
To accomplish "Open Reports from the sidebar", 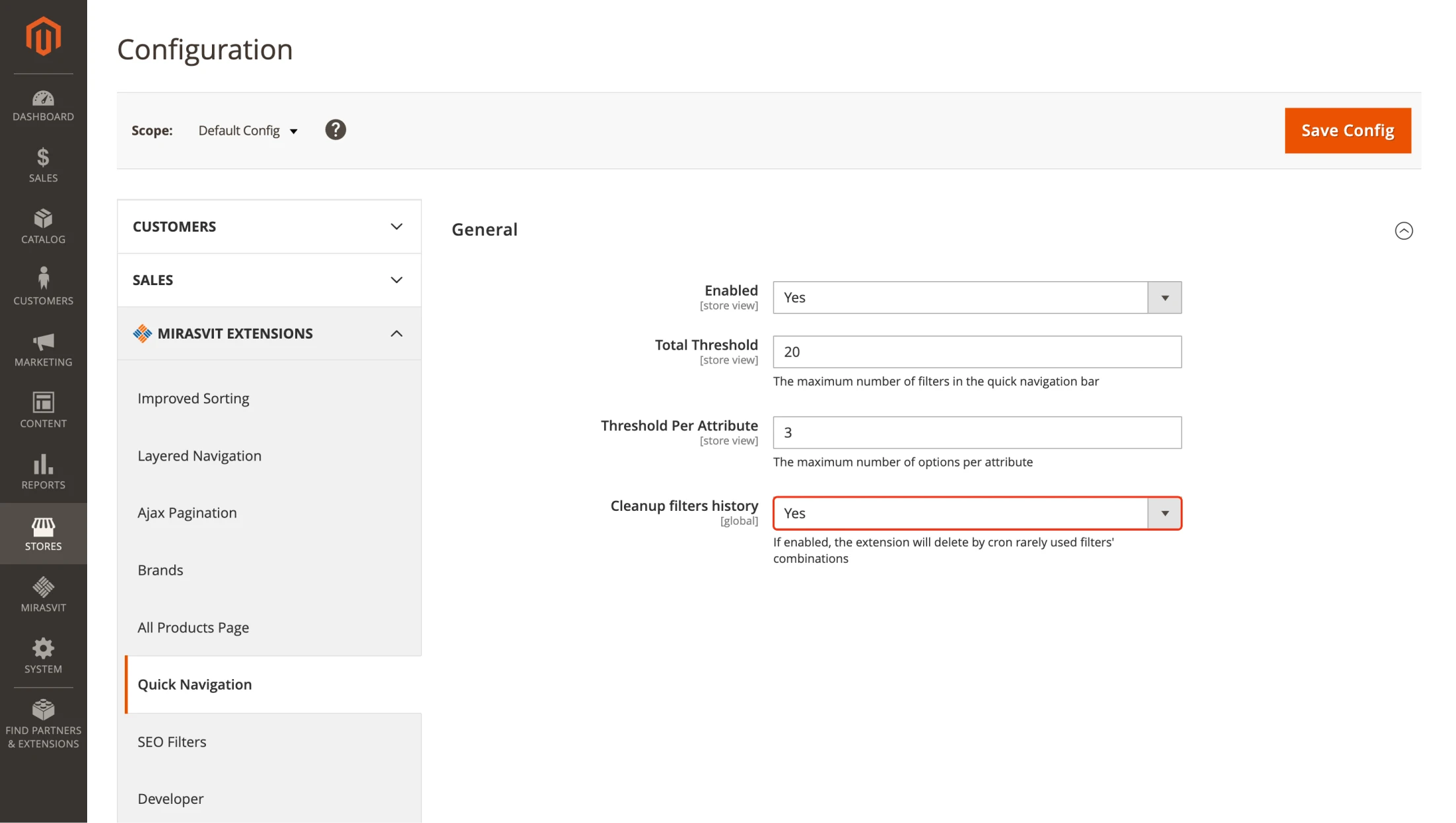I will point(42,470).
